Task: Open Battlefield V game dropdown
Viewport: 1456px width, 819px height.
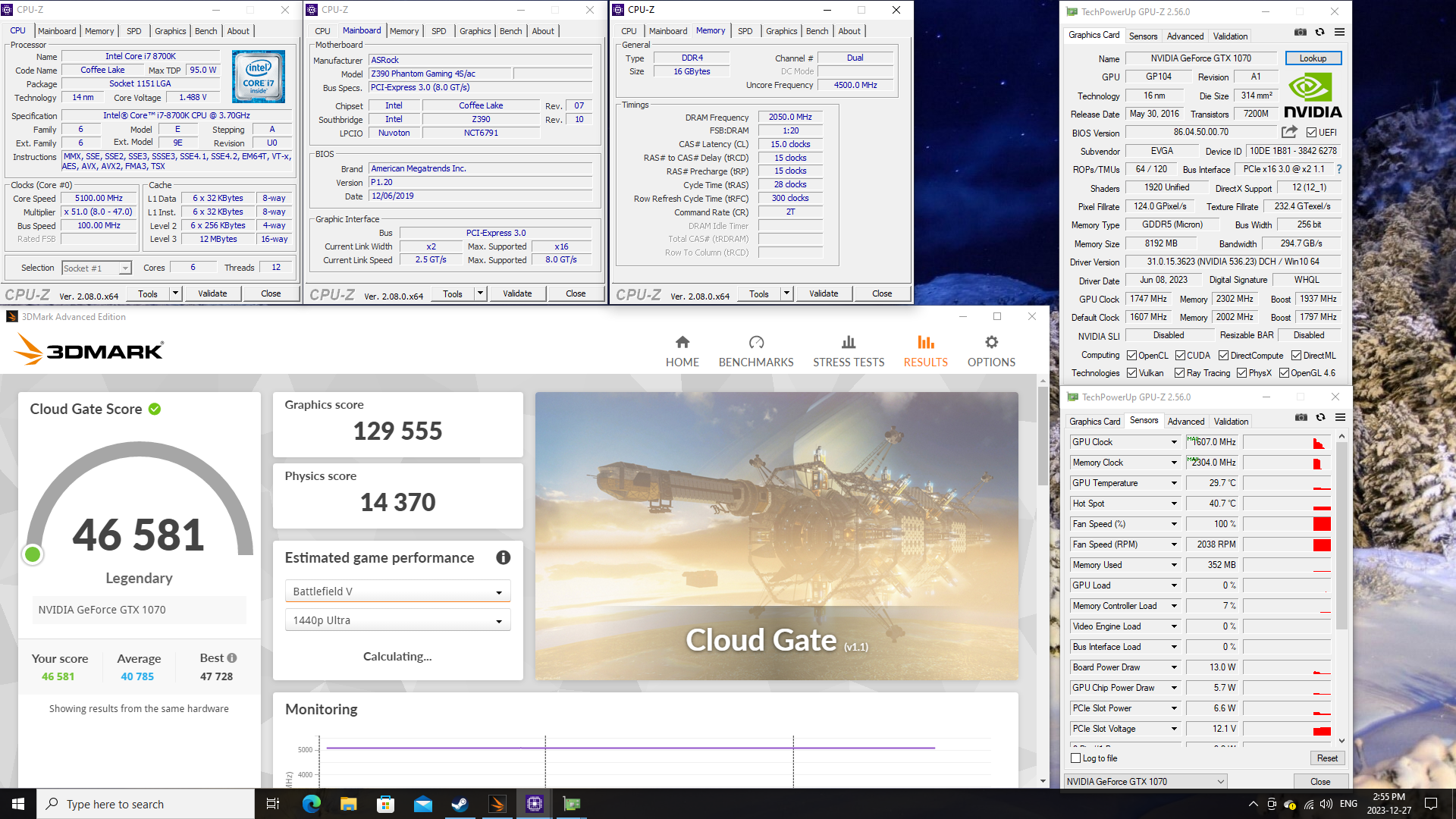Action: pyautogui.click(x=397, y=591)
